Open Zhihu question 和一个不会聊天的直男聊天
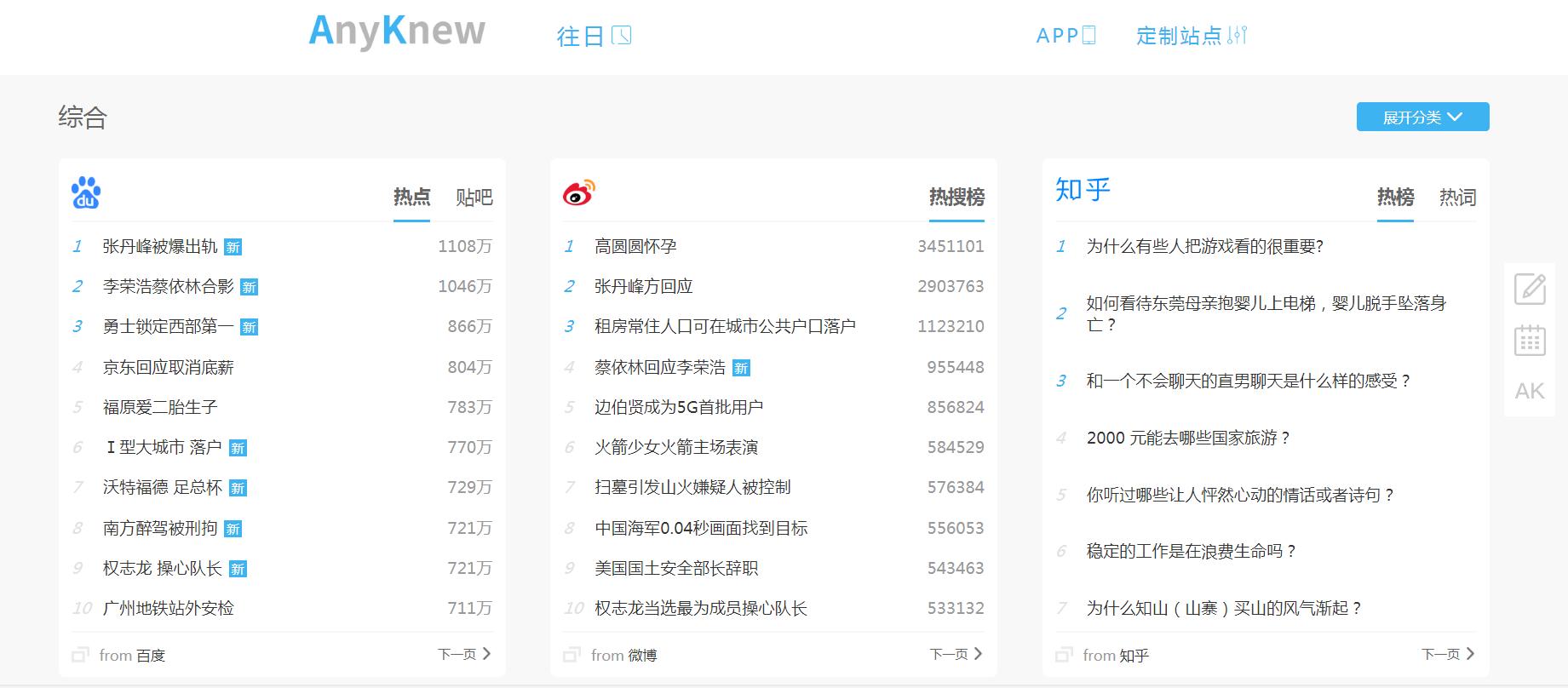The height and width of the screenshot is (688, 1568). click(x=1249, y=381)
